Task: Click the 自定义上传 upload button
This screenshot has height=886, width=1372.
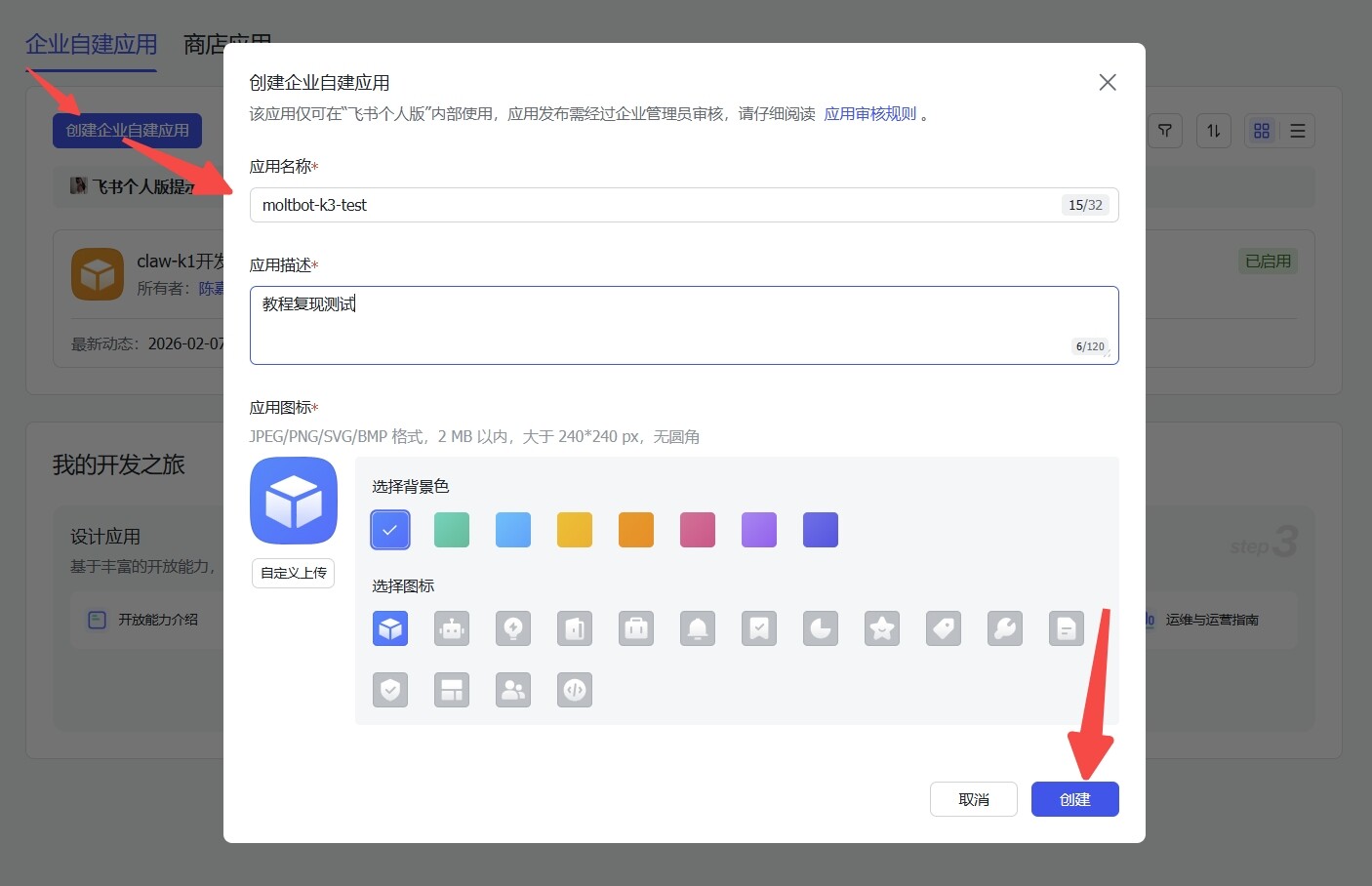Action: pos(294,573)
